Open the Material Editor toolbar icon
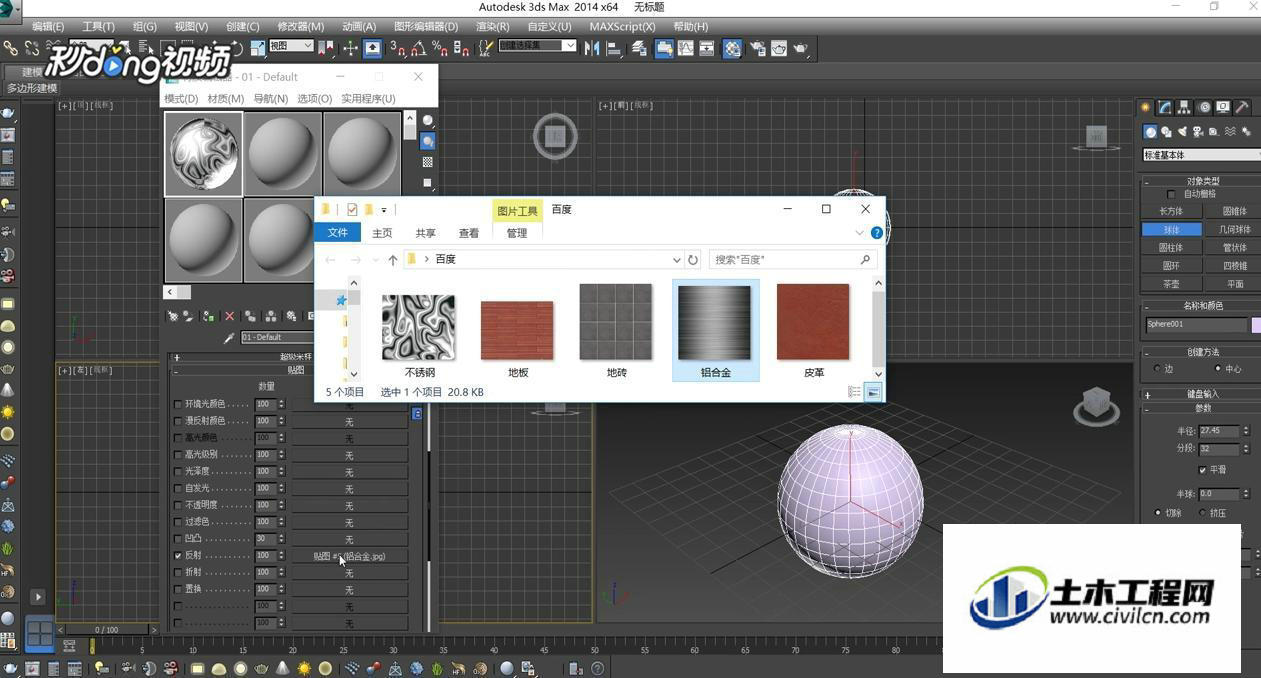 point(733,48)
